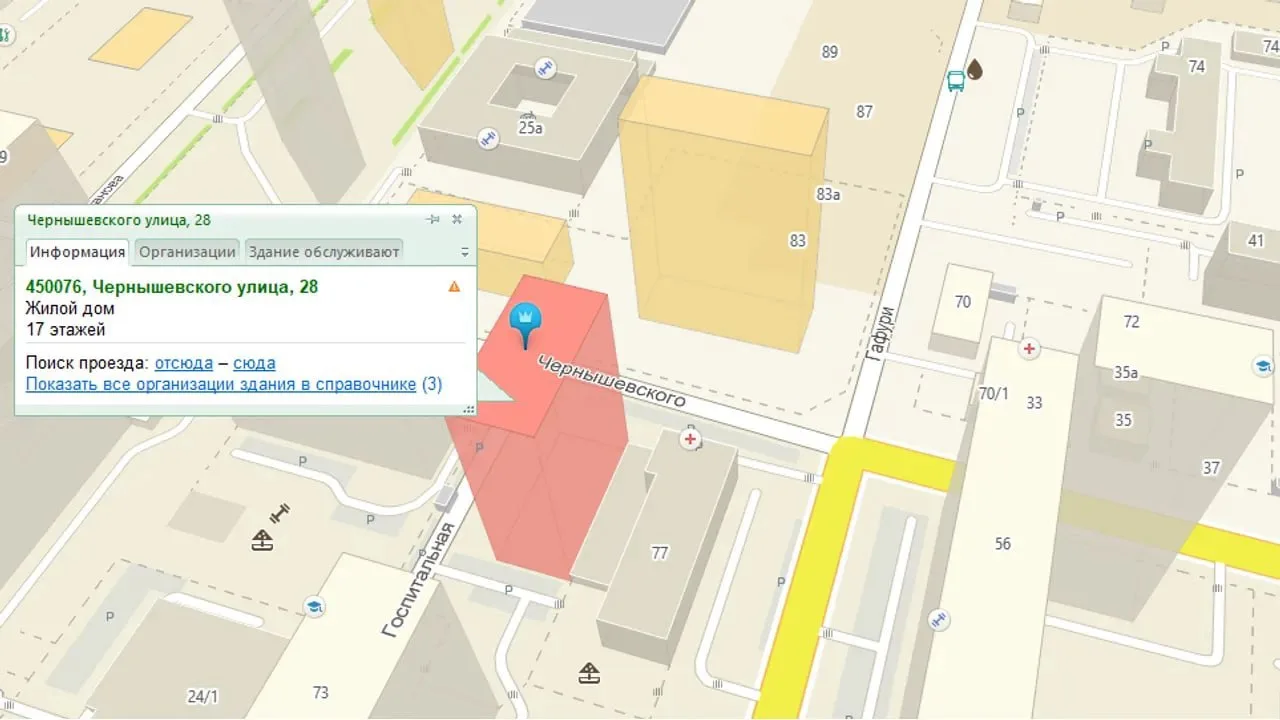Click the bus stop icon near Гафури
1280x720 pixels.
click(x=956, y=79)
